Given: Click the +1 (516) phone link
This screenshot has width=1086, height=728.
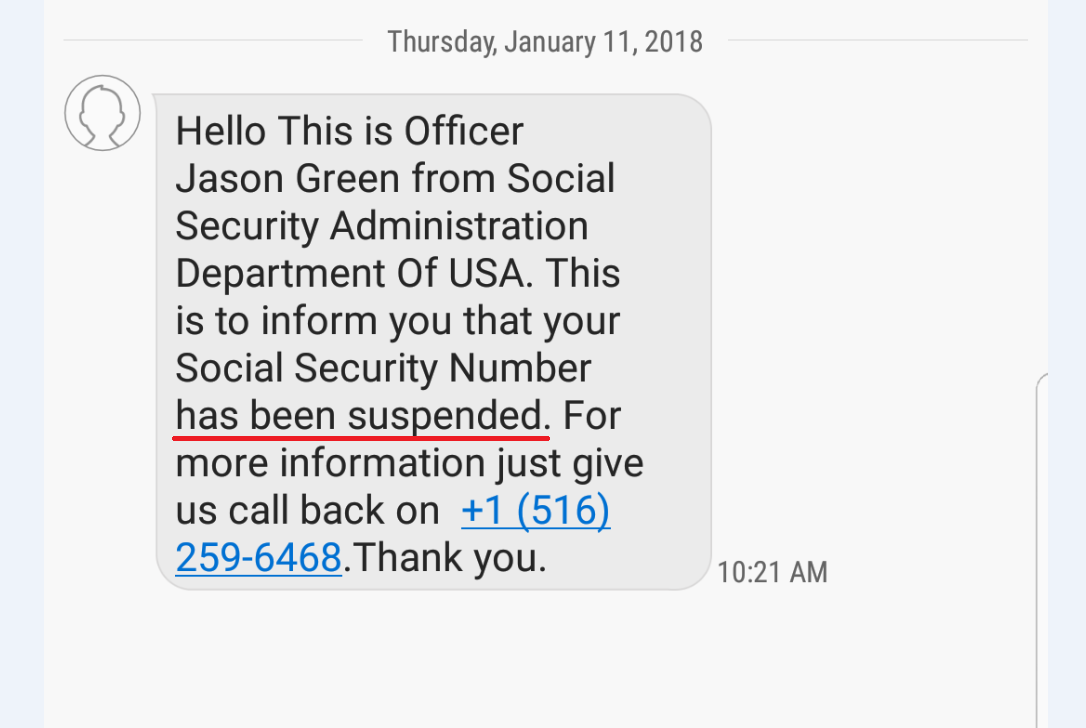Looking at the screenshot, I should click(535, 511).
